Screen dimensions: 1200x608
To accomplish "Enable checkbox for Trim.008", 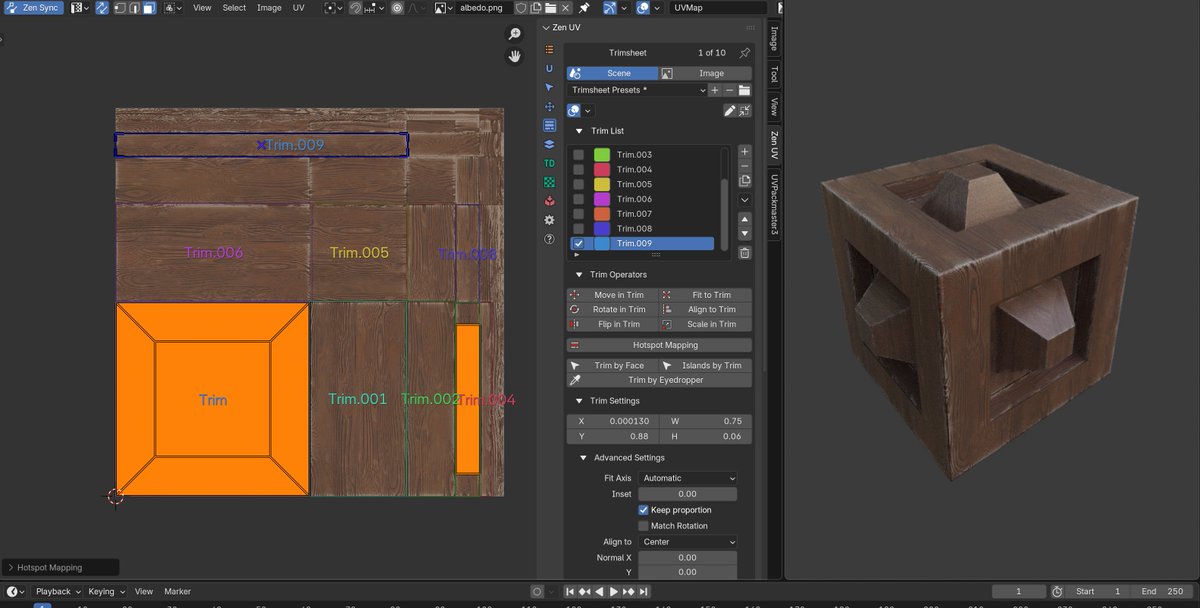I will [578, 228].
